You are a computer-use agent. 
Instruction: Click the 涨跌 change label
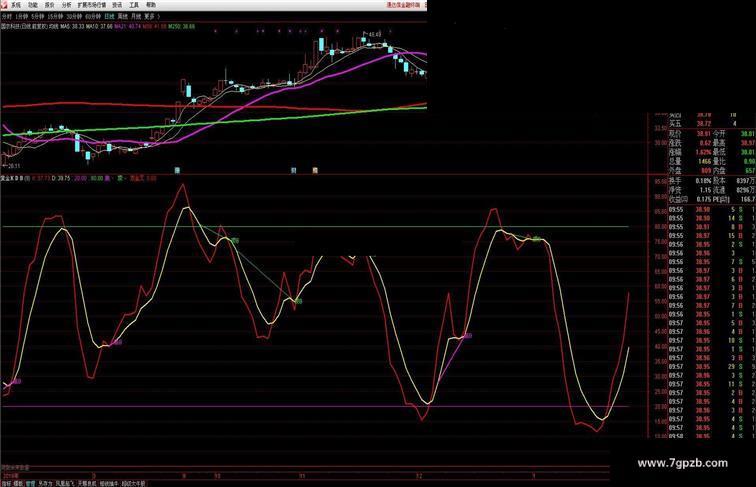click(675, 143)
